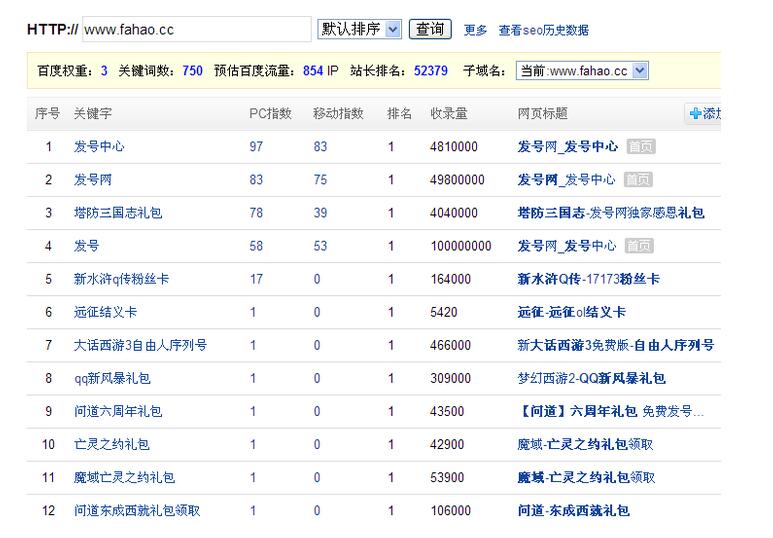Click PC index 97 for 发号中心

(x=256, y=146)
